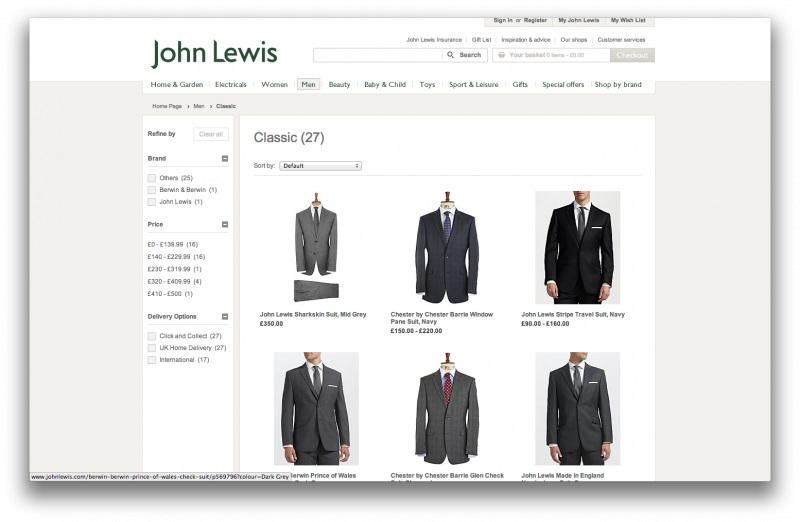Click the Clear all button
Screen dimensions: 800x522
tap(211, 134)
